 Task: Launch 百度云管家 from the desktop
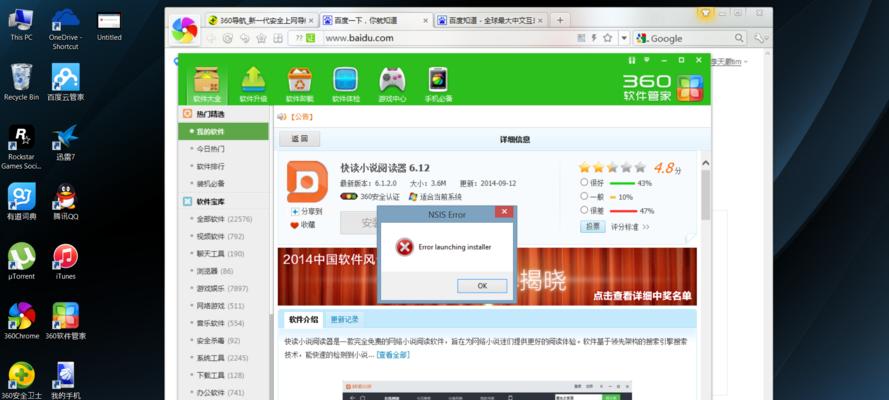click(x=65, y=82)
